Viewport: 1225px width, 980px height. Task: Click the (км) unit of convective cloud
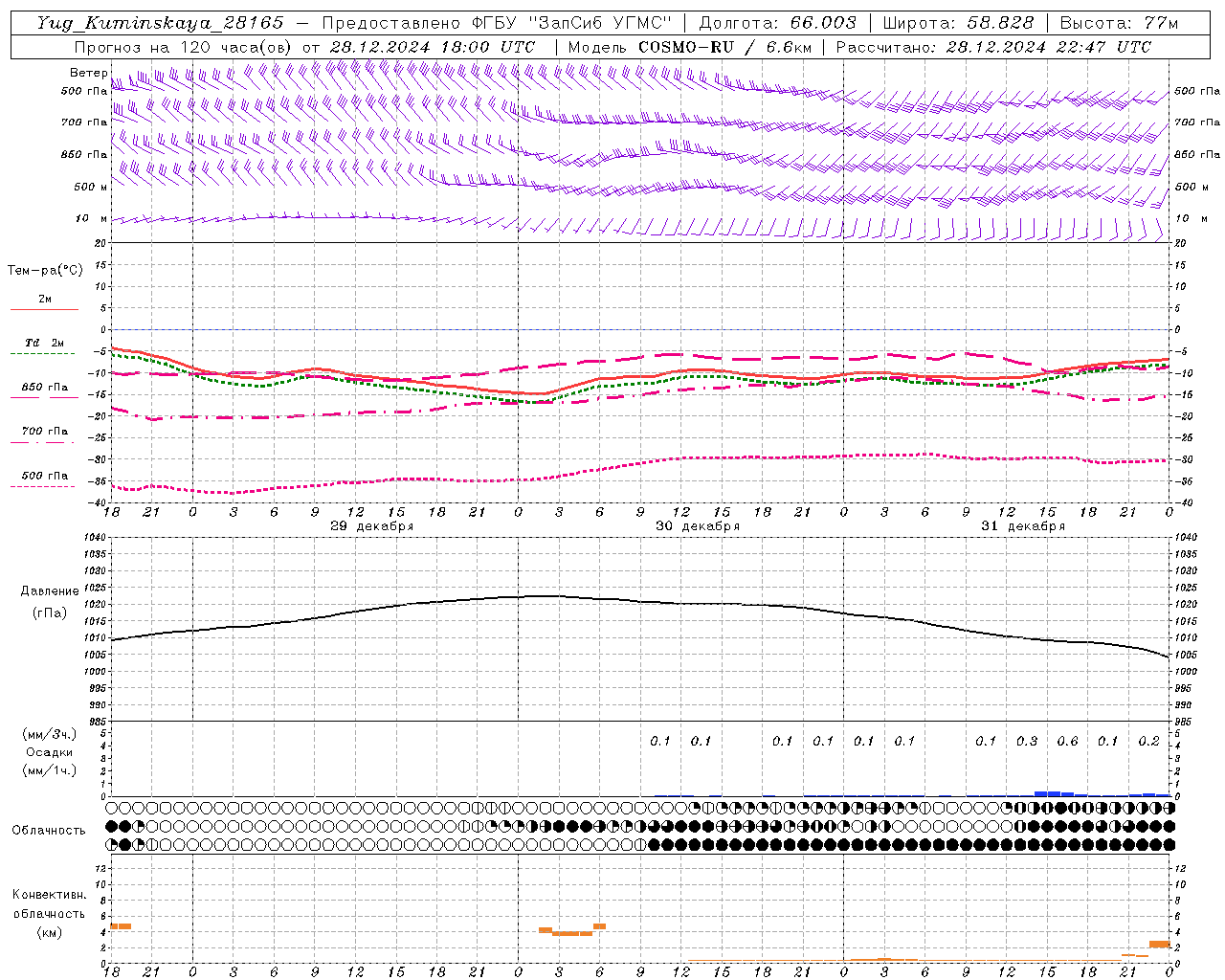(49, 932)
